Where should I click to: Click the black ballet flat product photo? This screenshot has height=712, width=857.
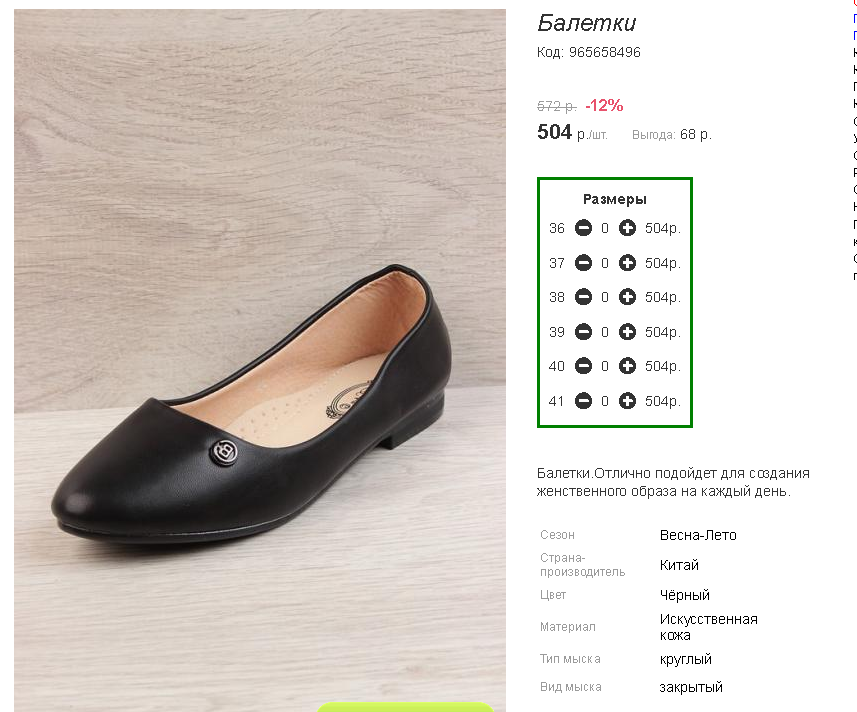click(260, 360)
